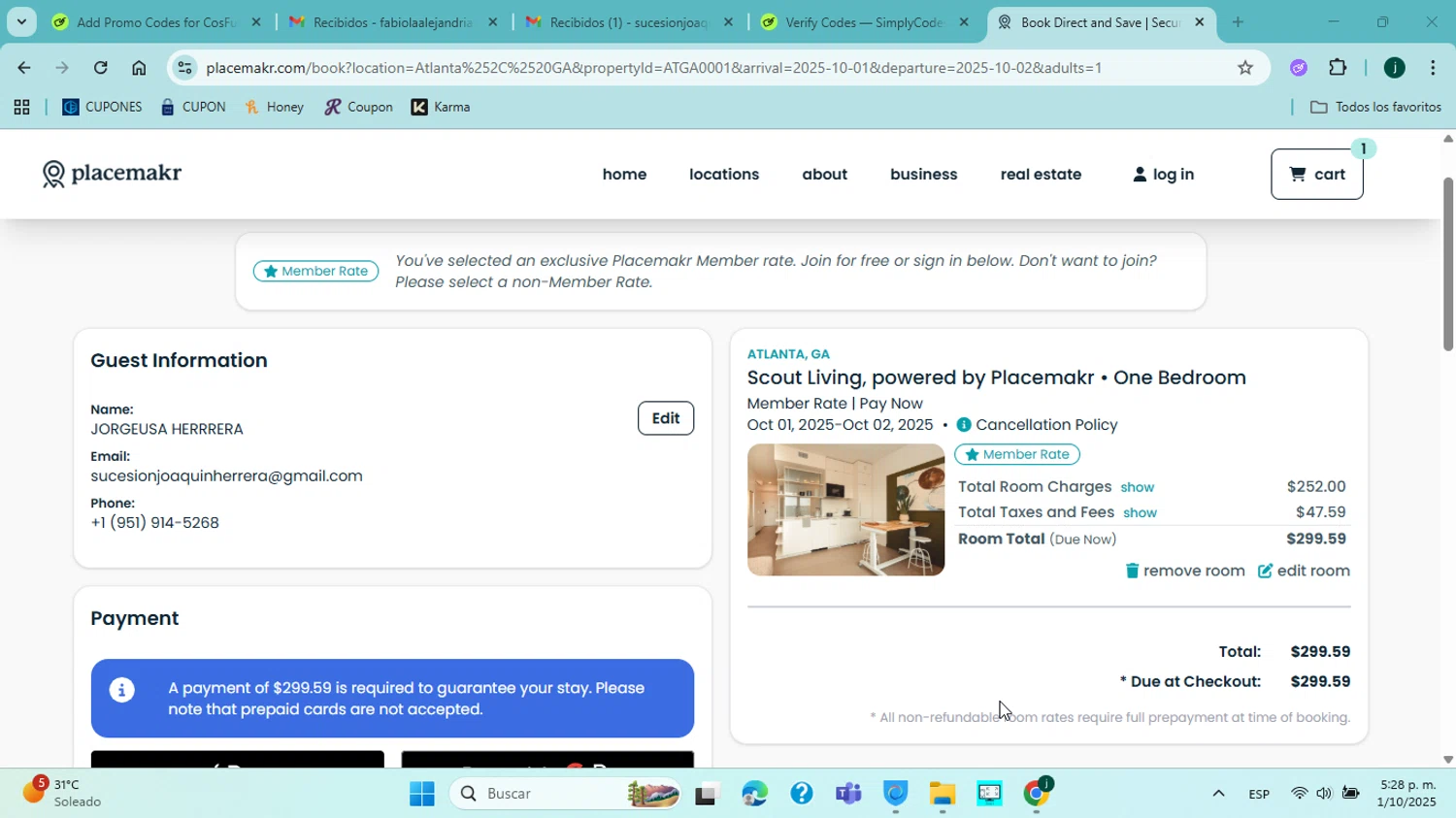Image resolution: width=1456 pixels, height=818 pixels.
Task: Open the Windows Start menu
Action: (x=422, y=794)
